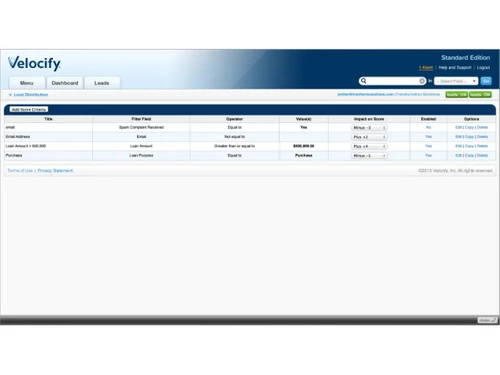Screen dimensions: 500x375
Task: Select the bold 'Purchase' value cell
Action: click(x=304, y=155)
